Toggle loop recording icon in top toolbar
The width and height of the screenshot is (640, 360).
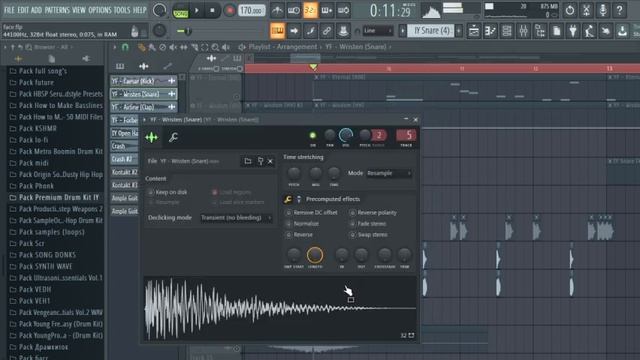pos(344,11)
